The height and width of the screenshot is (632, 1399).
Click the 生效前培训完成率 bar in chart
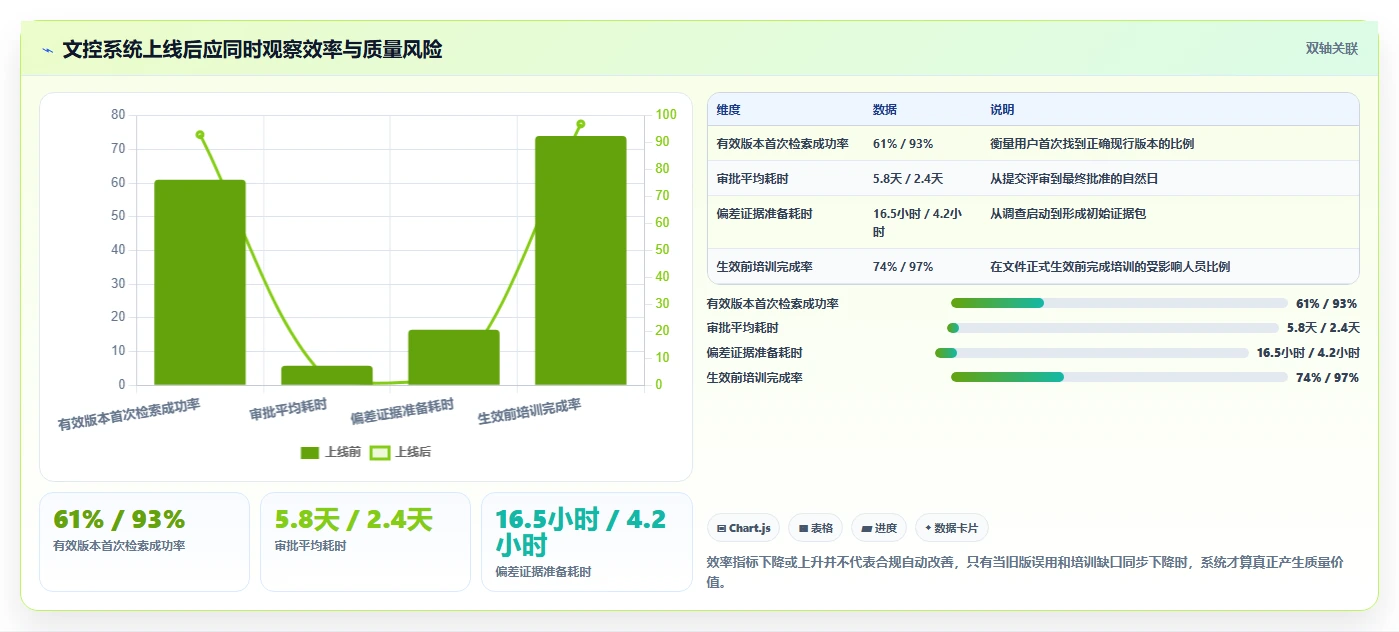(580, 260)
